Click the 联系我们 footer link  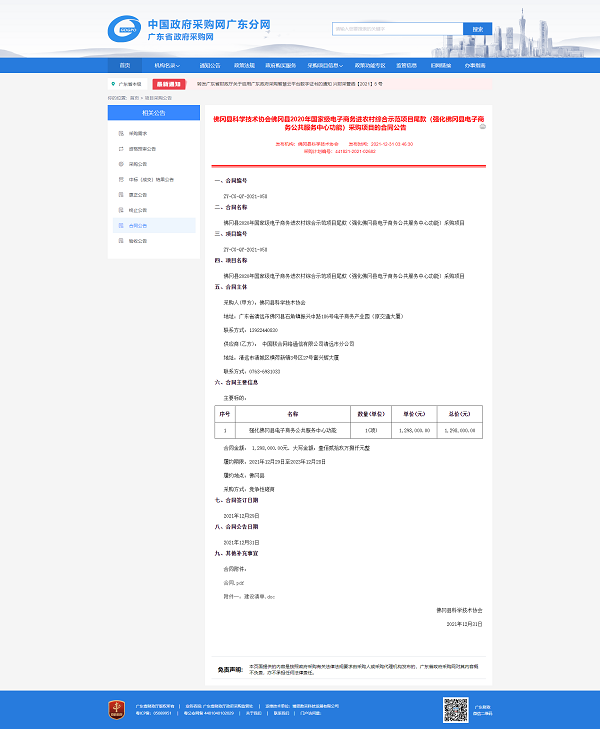point(281,713)
